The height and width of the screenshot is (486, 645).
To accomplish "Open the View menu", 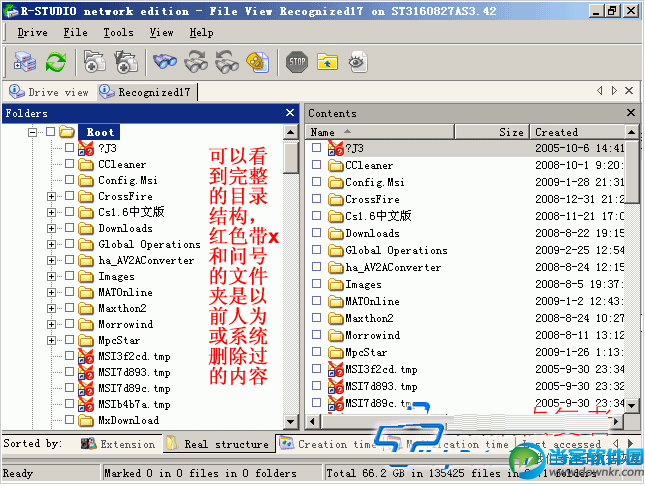I will pyautogui.click(x=161, y=33).
